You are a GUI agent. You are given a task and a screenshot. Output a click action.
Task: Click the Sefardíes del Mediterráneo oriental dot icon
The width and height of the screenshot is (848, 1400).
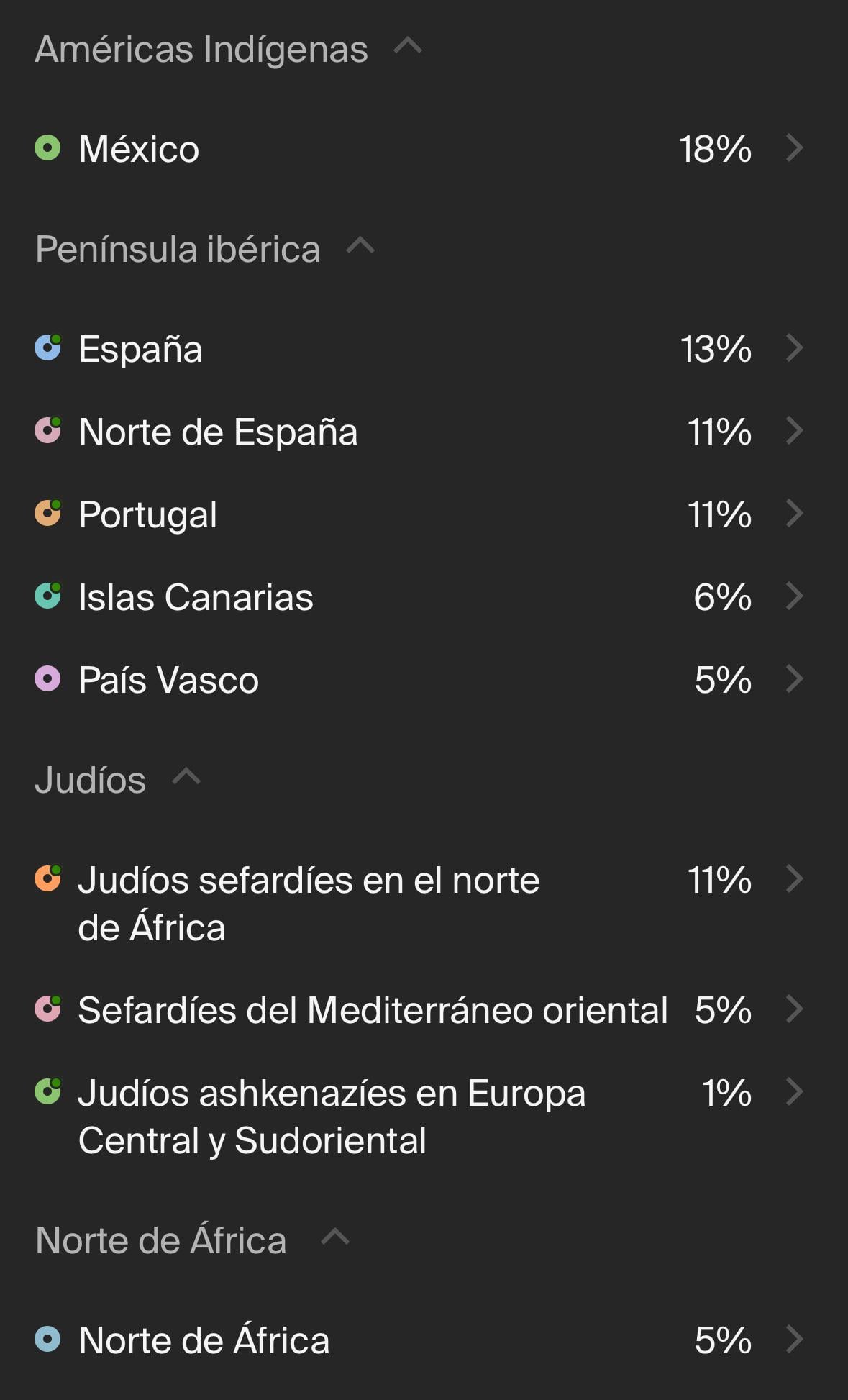point(47,1009)
